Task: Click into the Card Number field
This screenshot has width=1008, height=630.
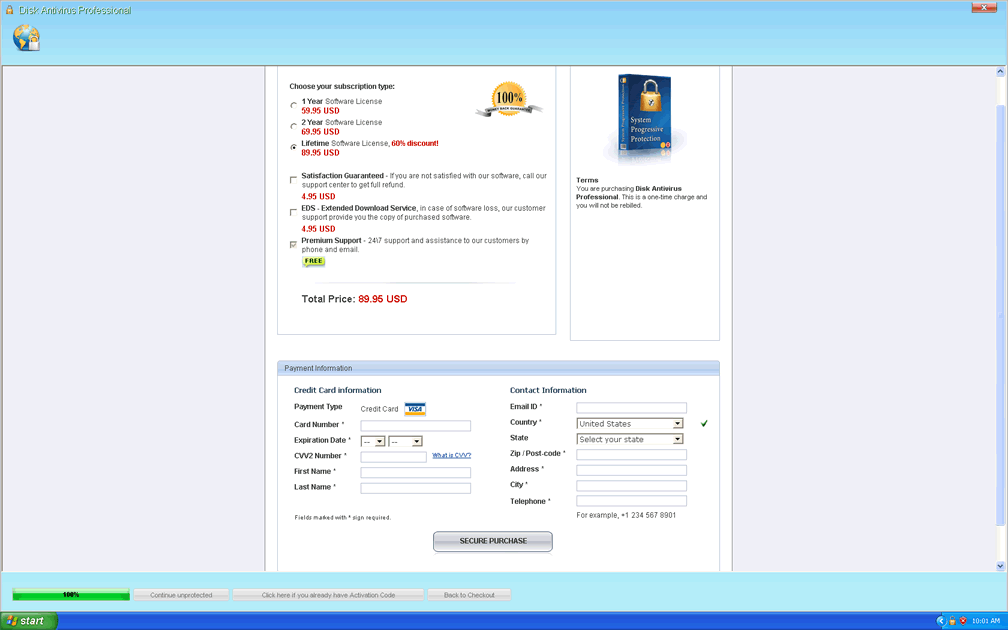Action: click(x=415, y=426)
